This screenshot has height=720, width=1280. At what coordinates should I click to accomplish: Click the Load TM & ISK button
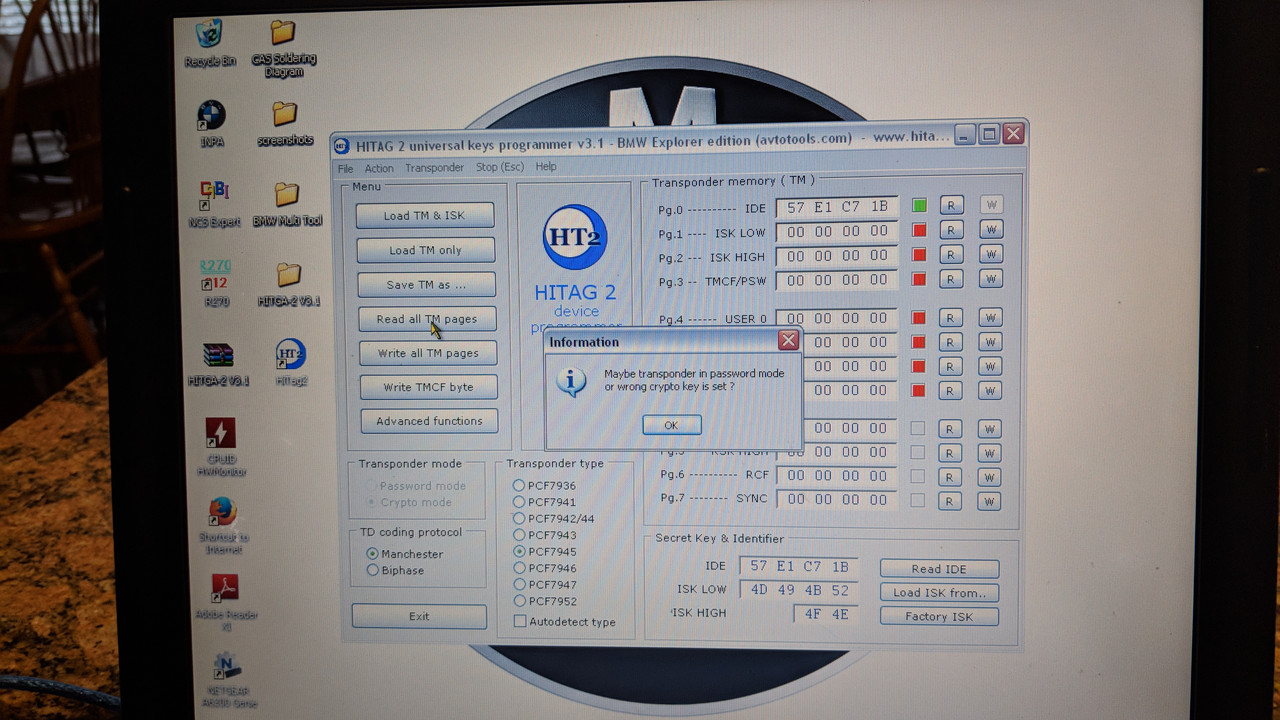click(424, 215)
